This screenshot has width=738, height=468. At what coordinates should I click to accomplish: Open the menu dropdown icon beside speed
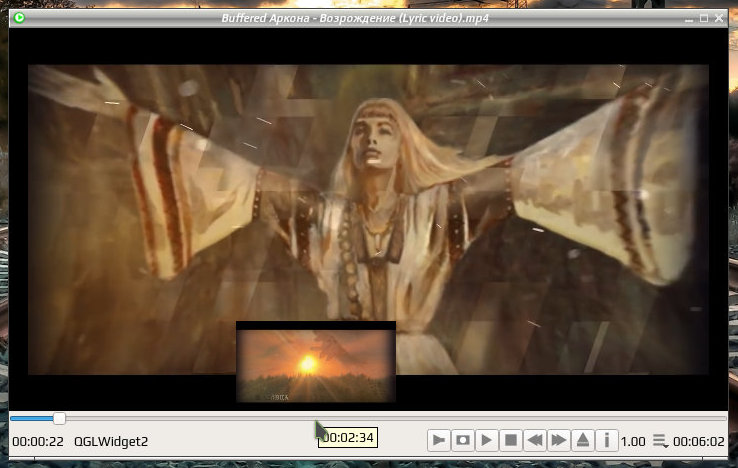[x=660, y=441]
